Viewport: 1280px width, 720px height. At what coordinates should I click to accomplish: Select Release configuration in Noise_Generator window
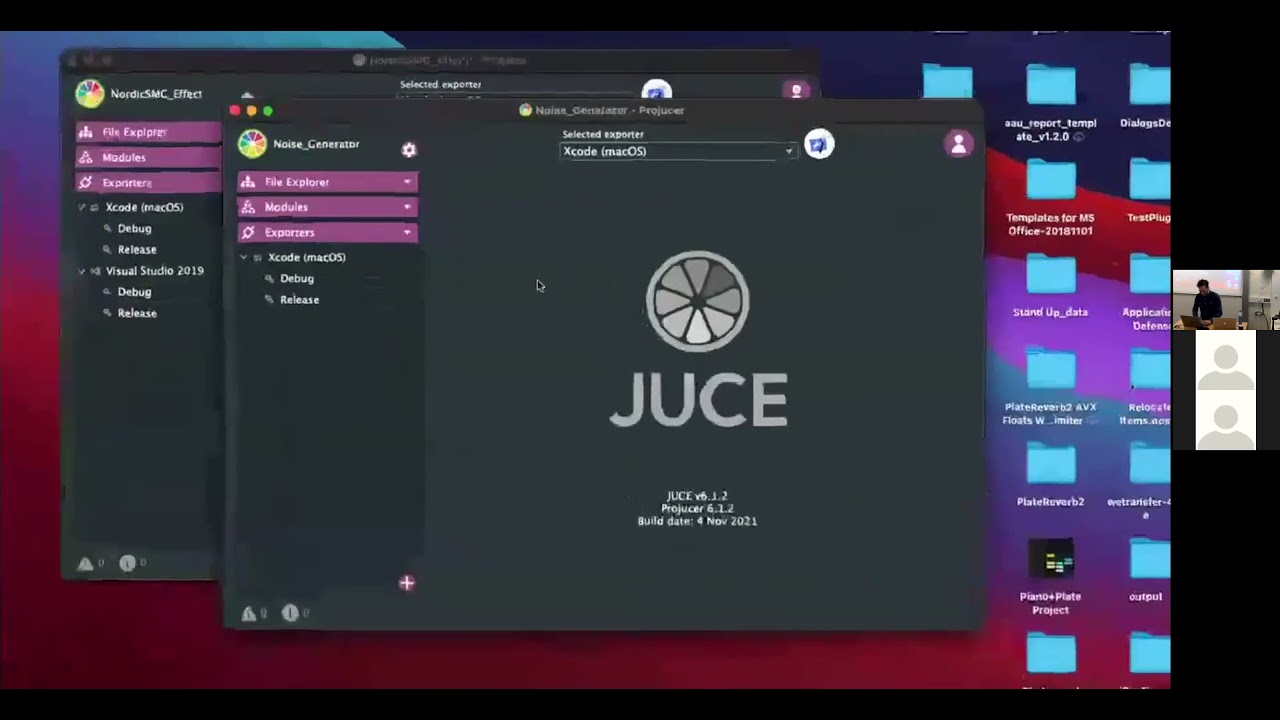tap(299, 300)
